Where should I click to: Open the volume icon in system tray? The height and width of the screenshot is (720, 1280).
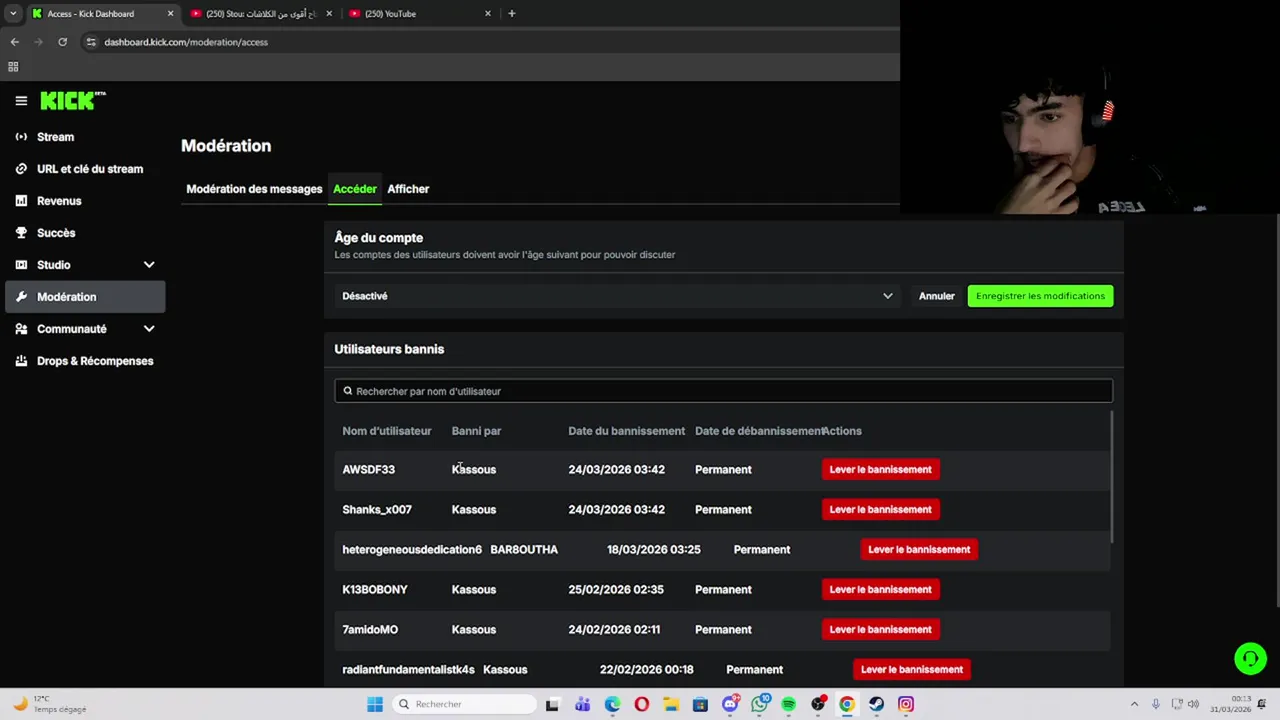(1192, 704)
